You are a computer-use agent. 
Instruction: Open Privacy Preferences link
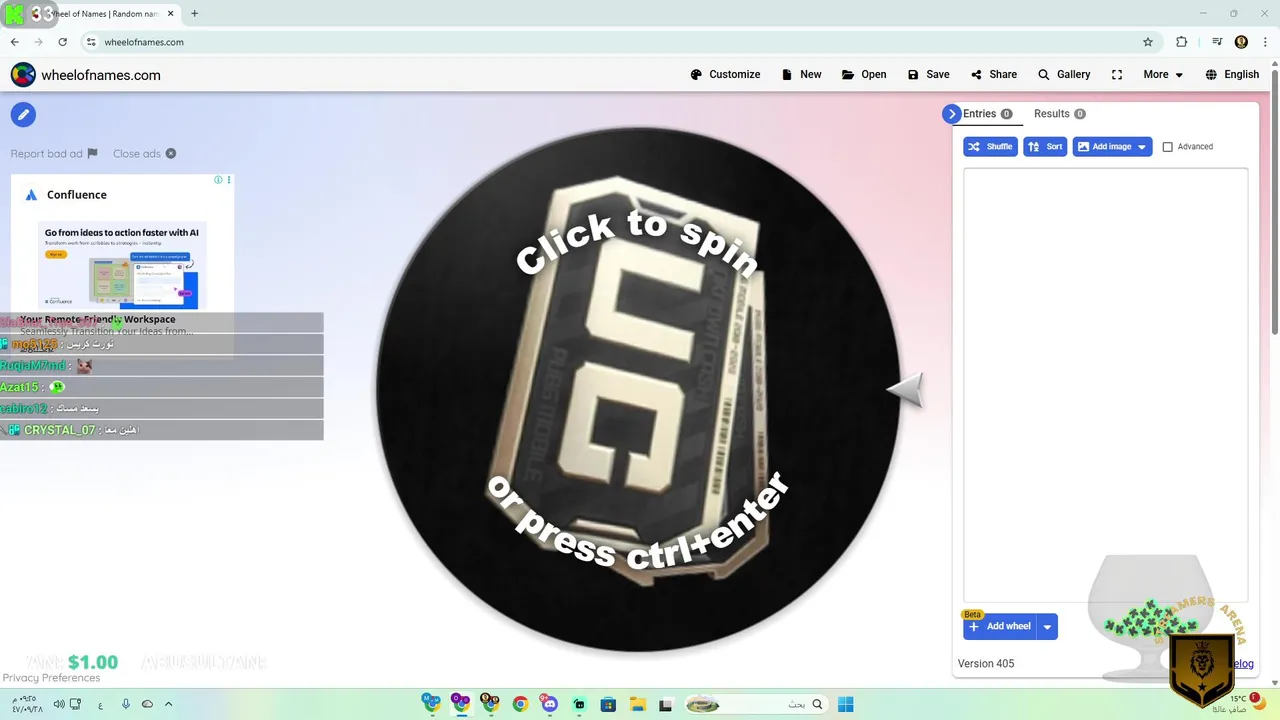click(x=51, y=678)
